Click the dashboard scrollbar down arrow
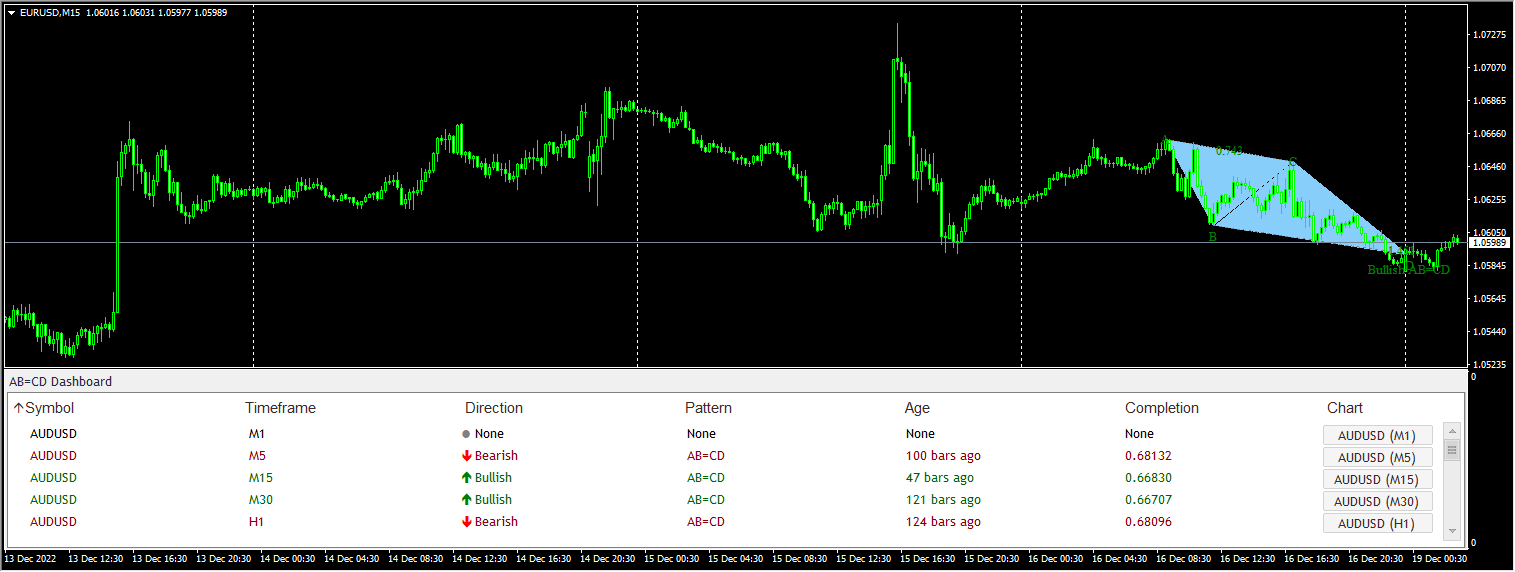This screenshot has height=572, width=1515. pyautogui.click(x=1452, y=531)
